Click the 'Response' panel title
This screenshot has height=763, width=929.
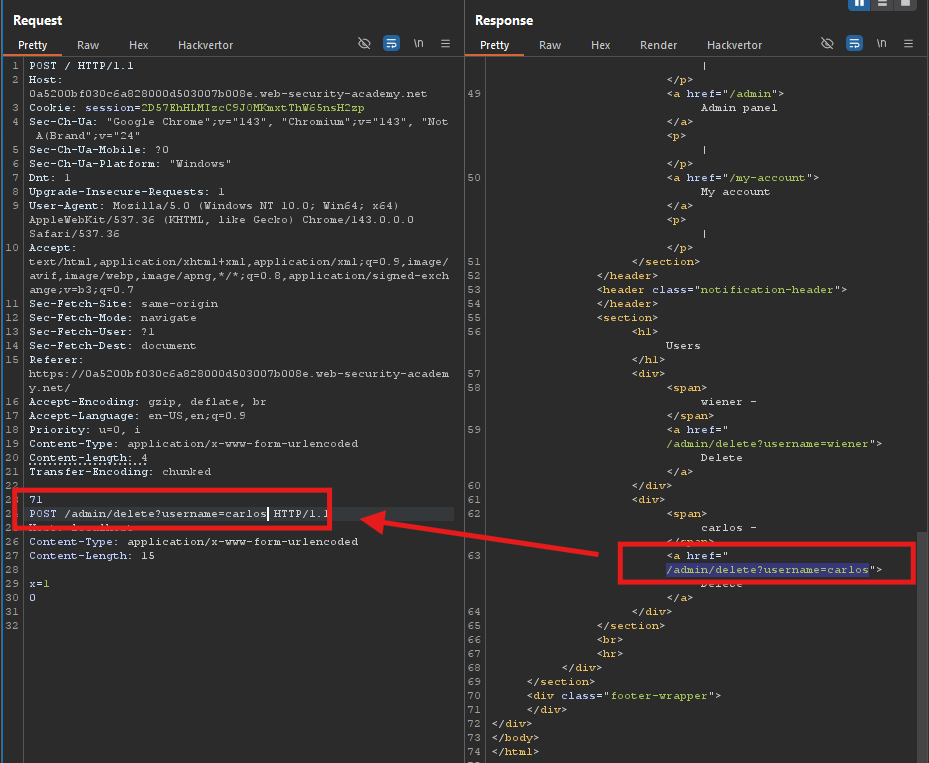(x=504, y=21)
